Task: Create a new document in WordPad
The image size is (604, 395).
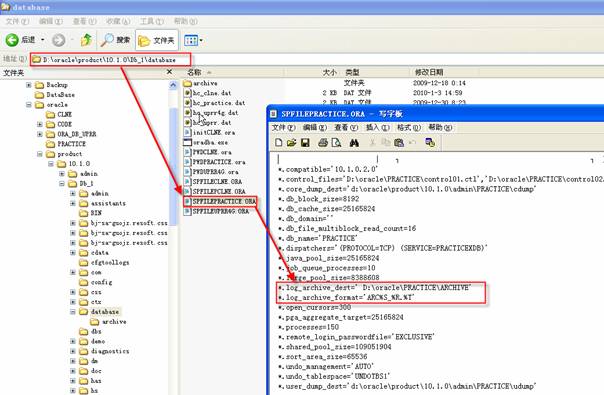Action: [278, 143]
